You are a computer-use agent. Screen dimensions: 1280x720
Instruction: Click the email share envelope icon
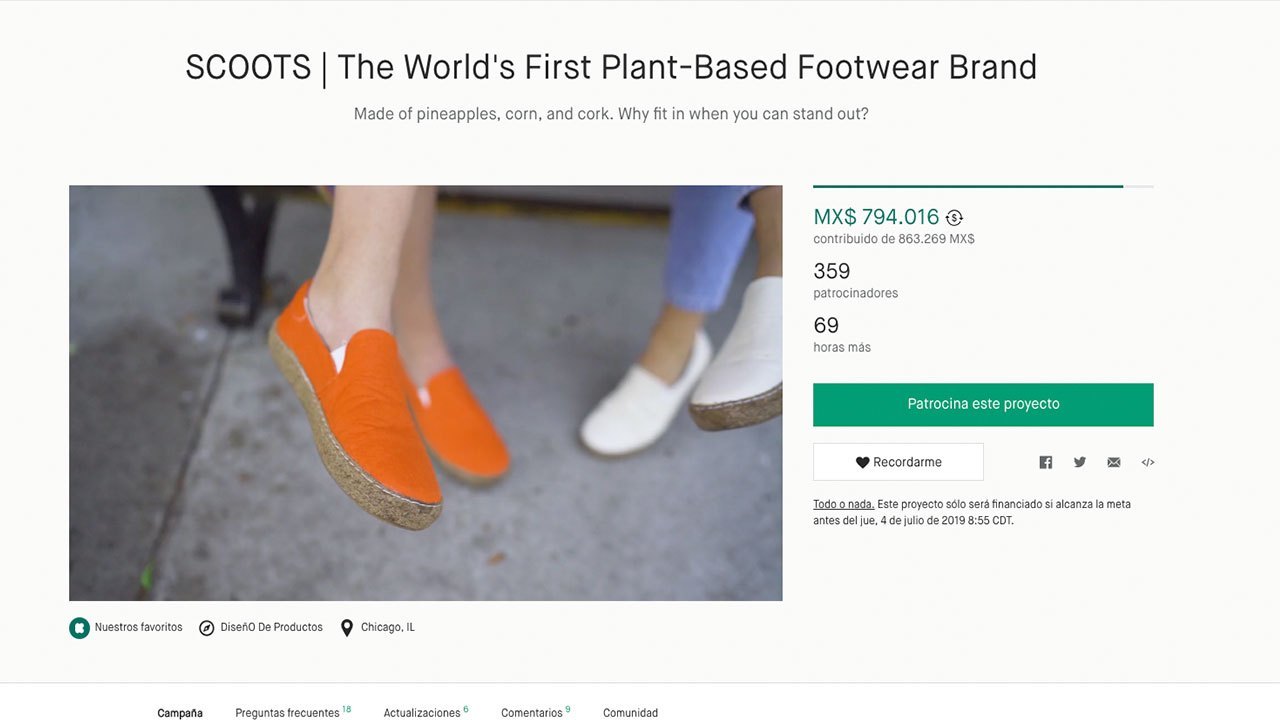point(1114,462)
